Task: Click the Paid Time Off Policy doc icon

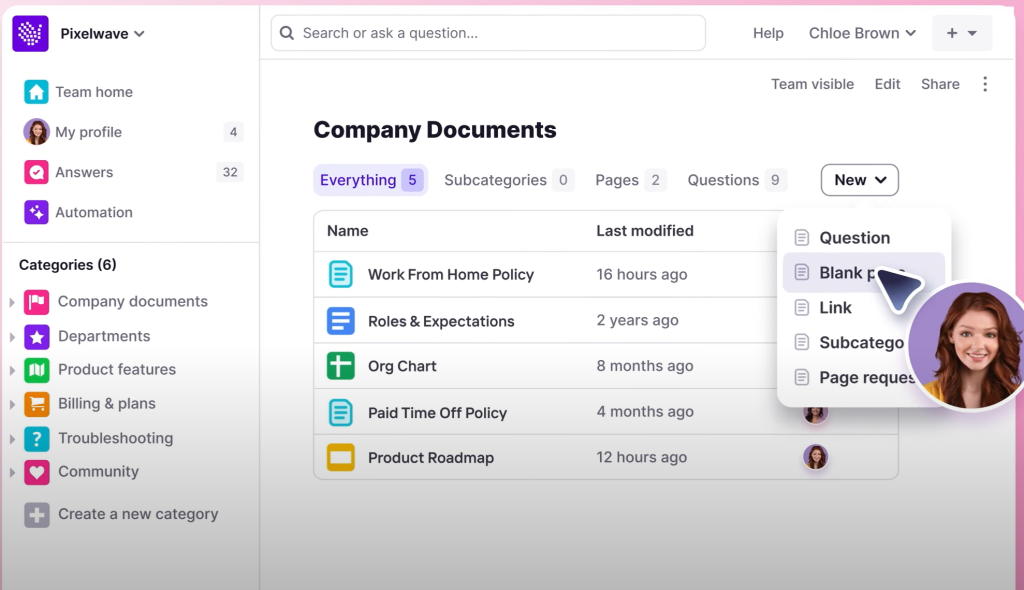Action: pos(340,412)
